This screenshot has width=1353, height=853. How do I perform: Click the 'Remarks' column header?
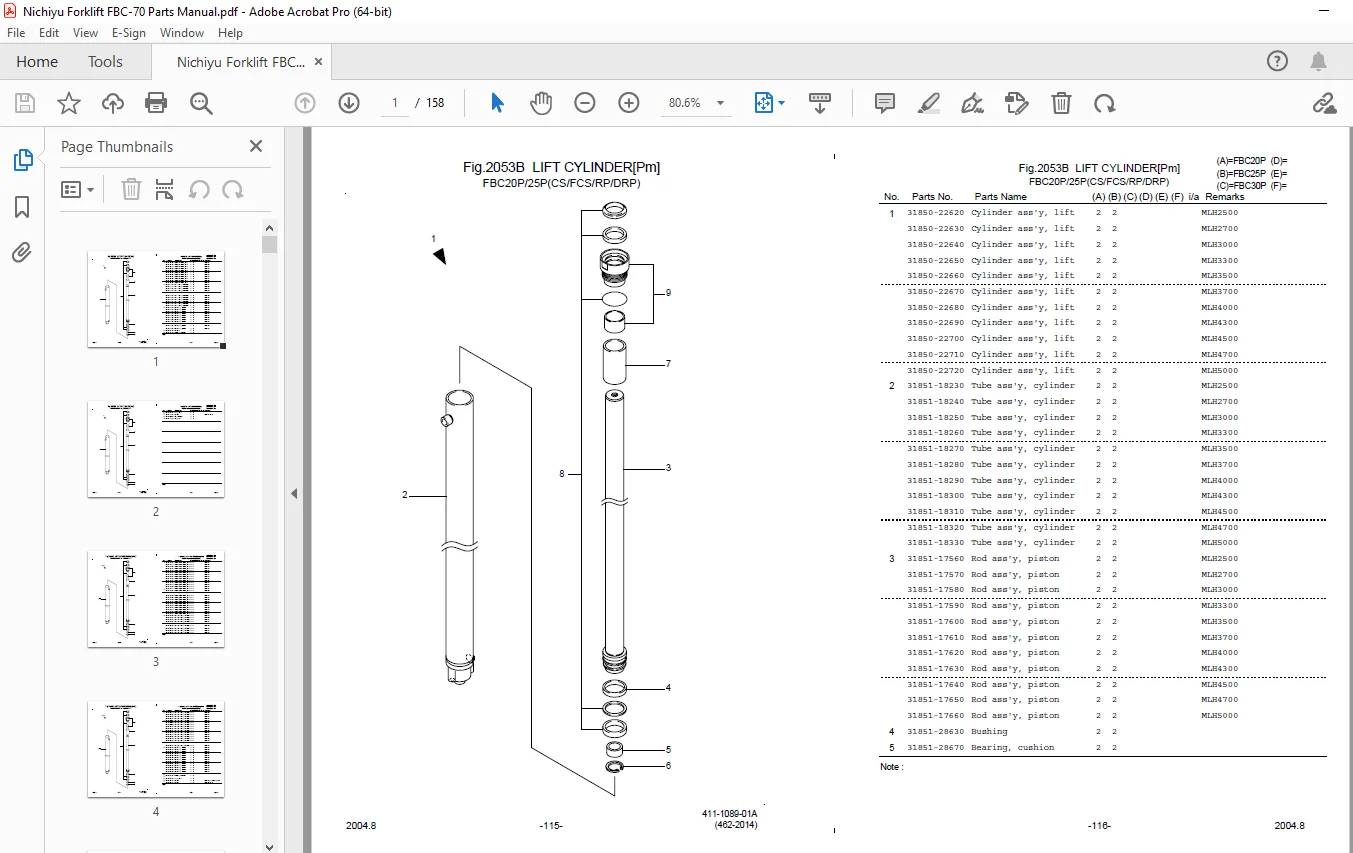coord(1225,197)
